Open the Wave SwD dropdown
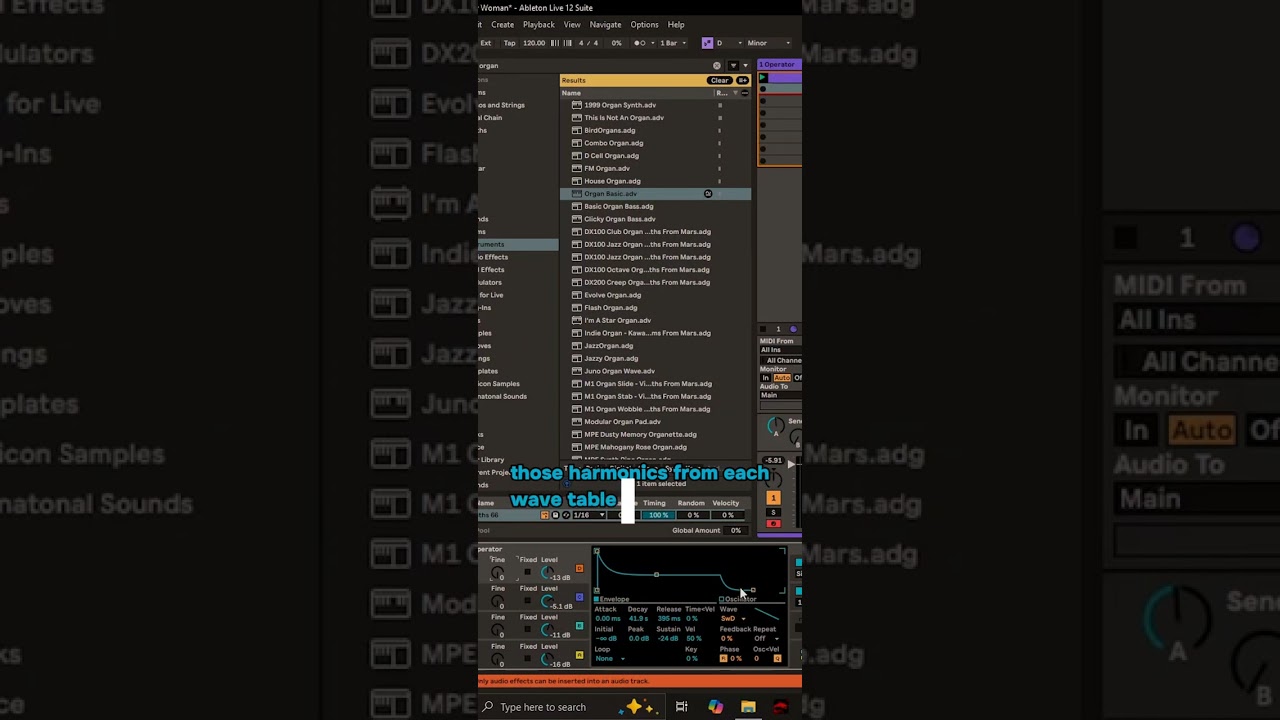This screenshot has width=1280, height=720. point(733,618)
